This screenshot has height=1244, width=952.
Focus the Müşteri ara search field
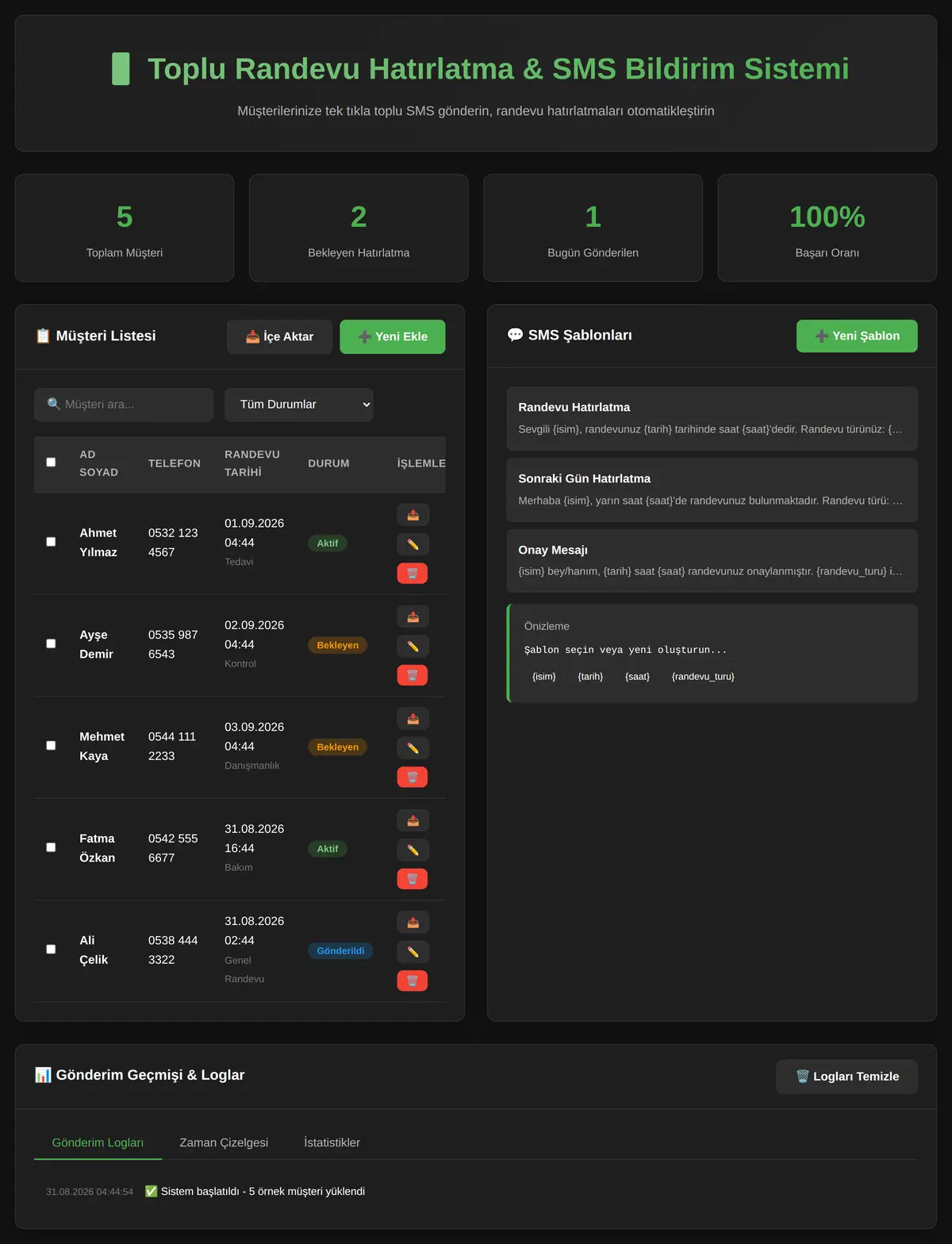pyautogui.click(x=124, y=405)
